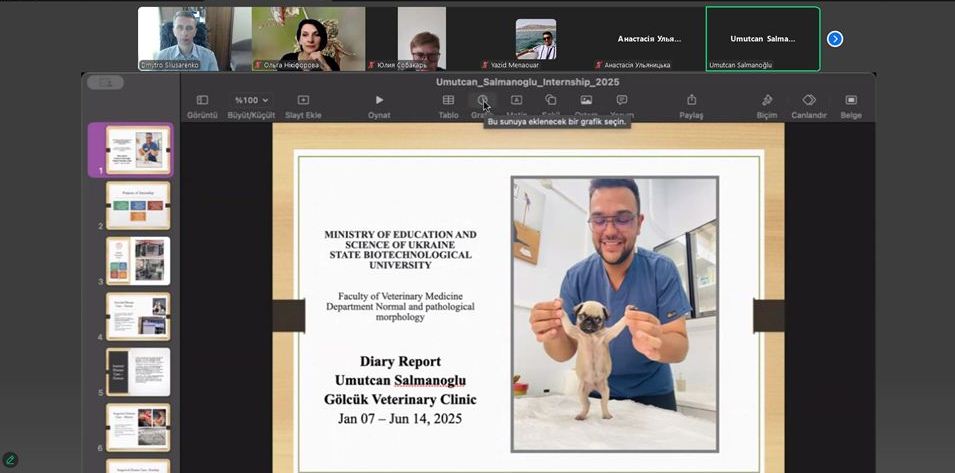Screen dimensions: 955x473
Task: Select slide 6 thumbnail in navigator
Action: [138, 427]
